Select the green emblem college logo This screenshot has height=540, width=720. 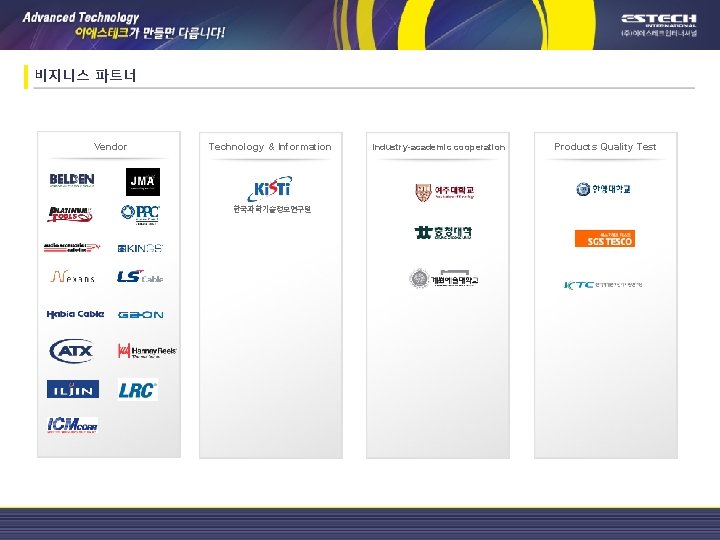443,233
